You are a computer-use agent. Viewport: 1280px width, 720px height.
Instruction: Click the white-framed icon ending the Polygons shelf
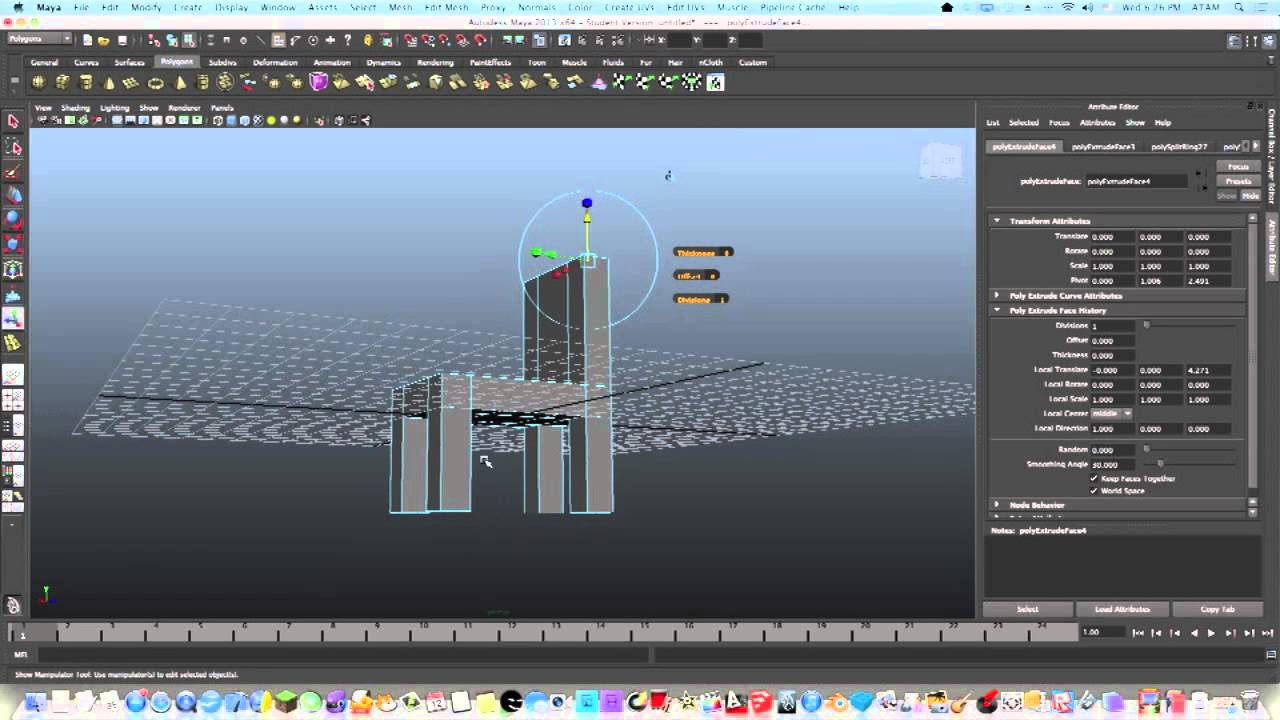pos(715,82)
